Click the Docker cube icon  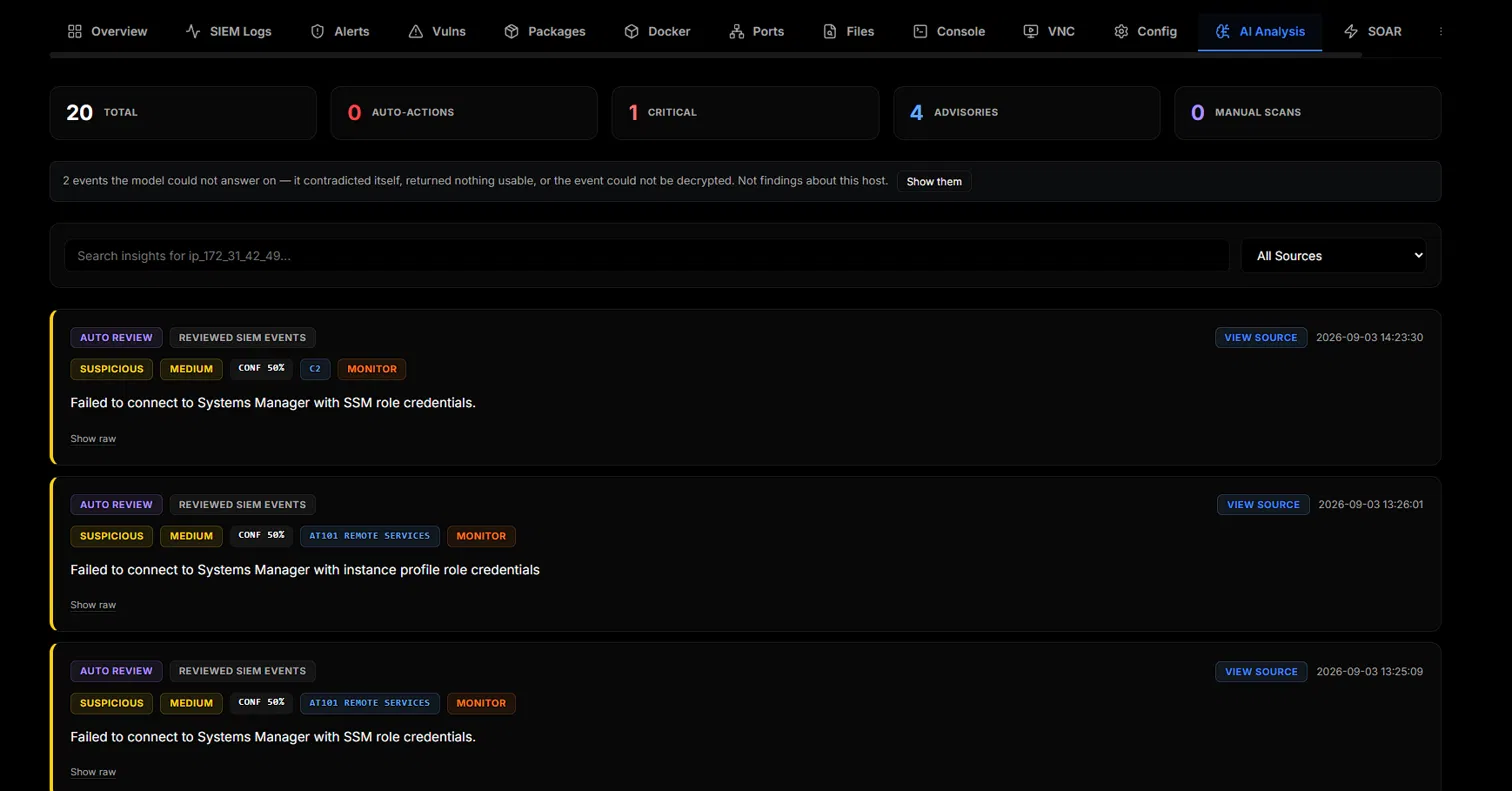click(x=632, y=31)
